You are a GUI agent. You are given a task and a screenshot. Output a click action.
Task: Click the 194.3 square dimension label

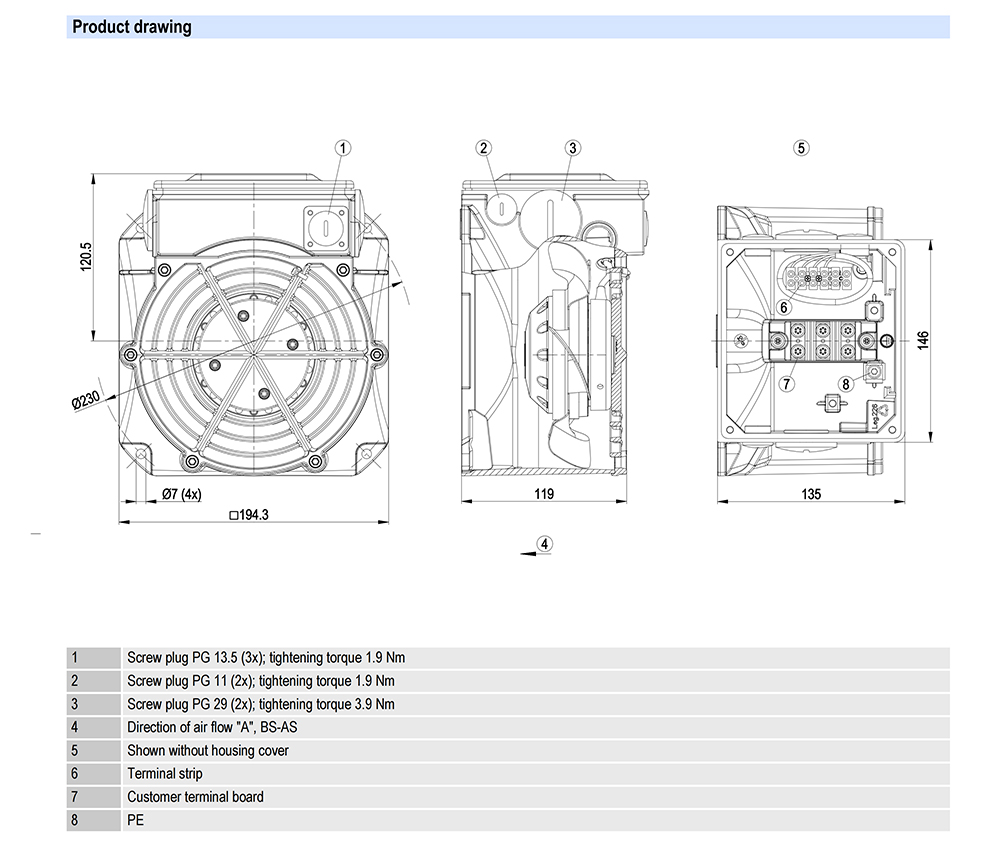(x=250, y=516)
